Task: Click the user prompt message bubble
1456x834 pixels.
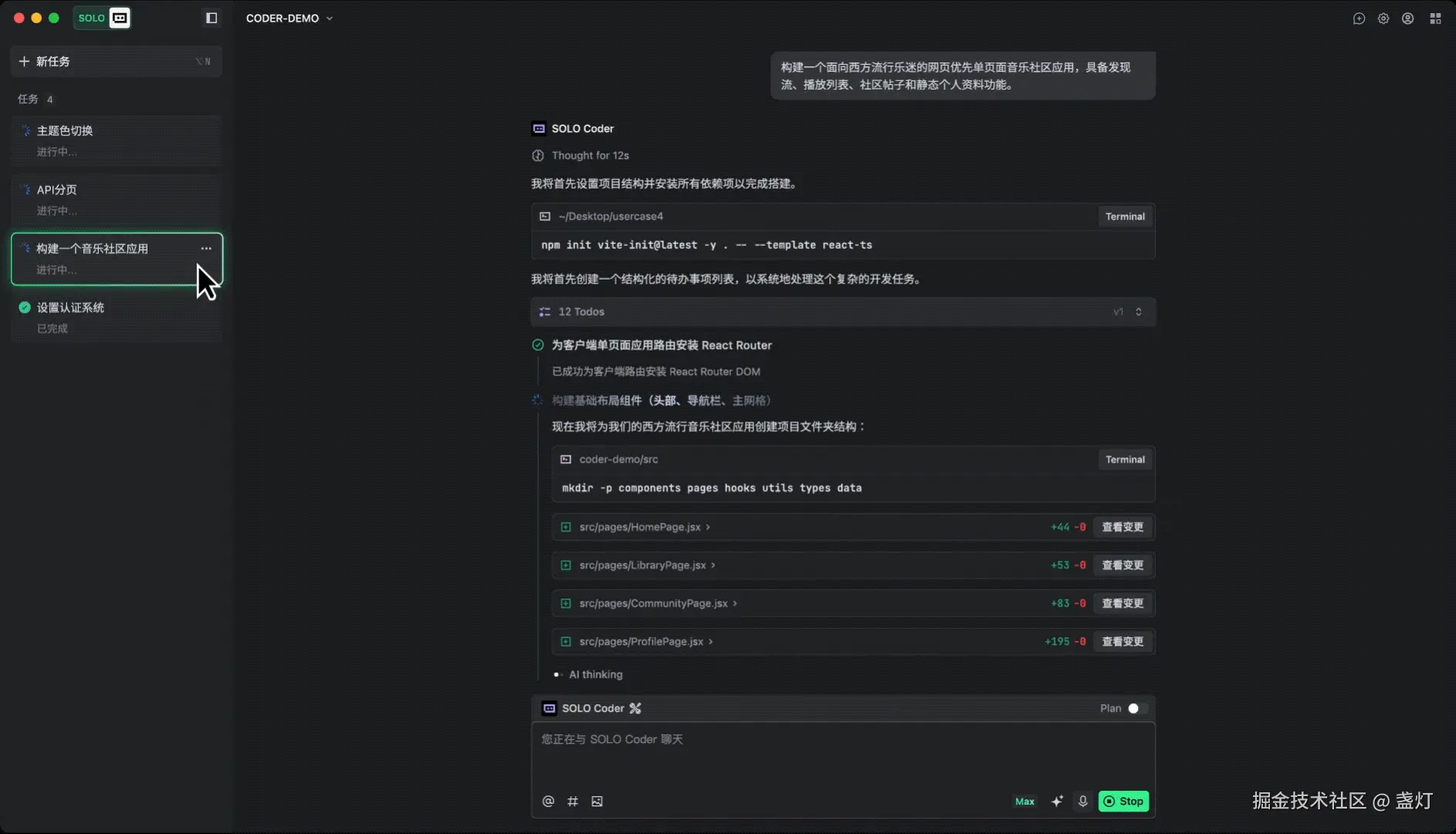Action: 963,76
